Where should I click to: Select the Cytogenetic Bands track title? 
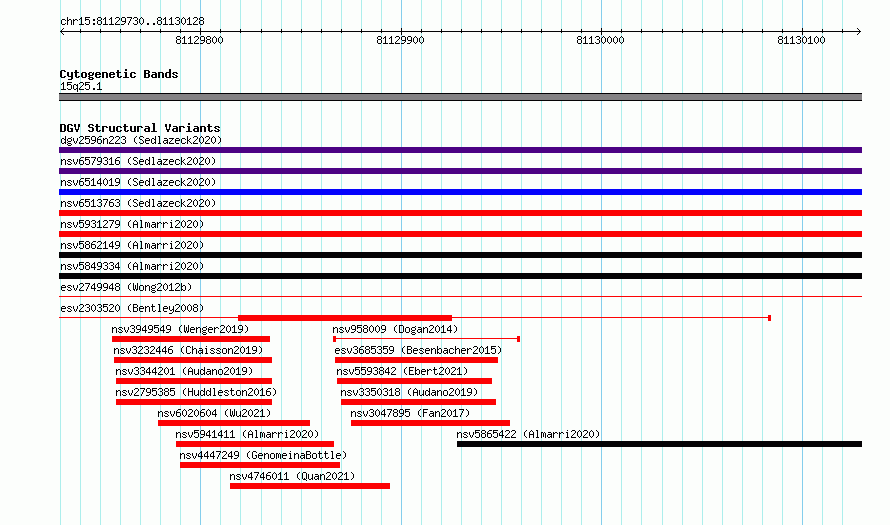coord(119,74)
